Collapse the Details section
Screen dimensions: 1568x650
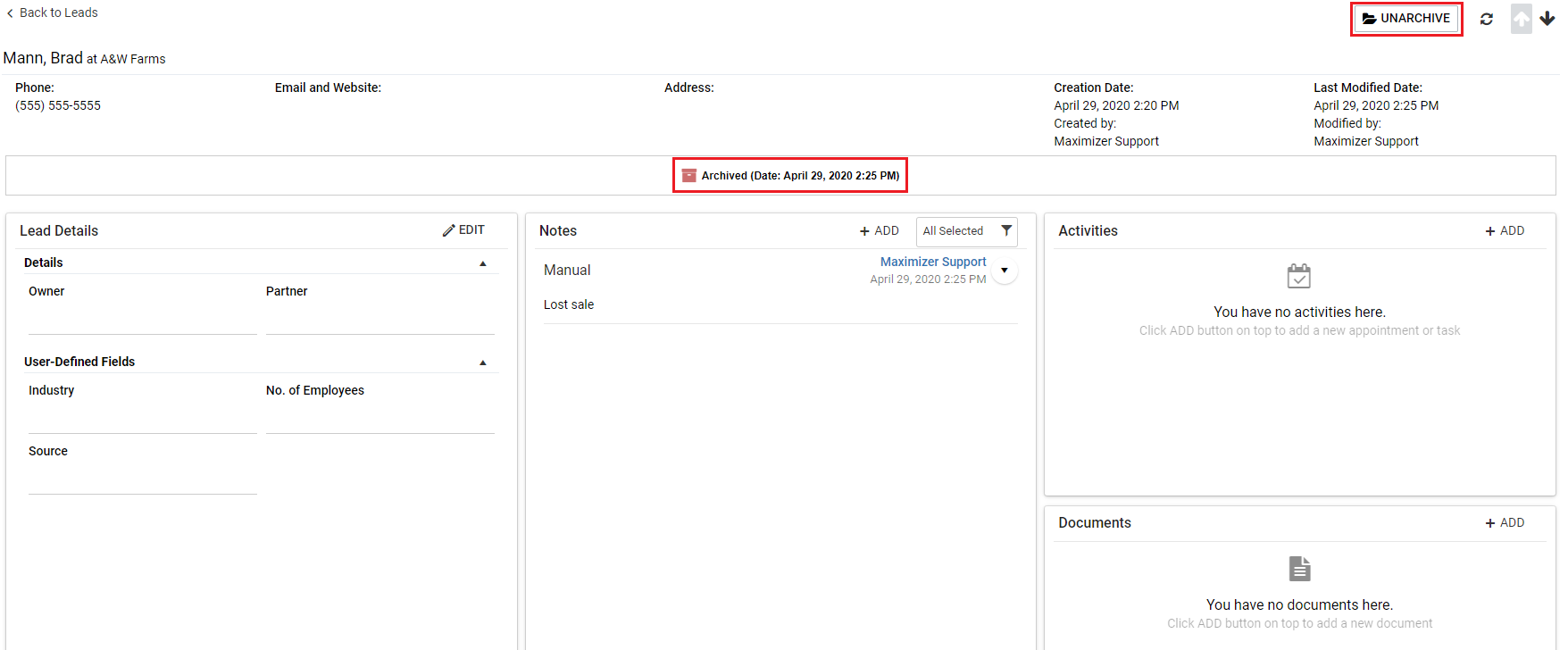[483, 263]
